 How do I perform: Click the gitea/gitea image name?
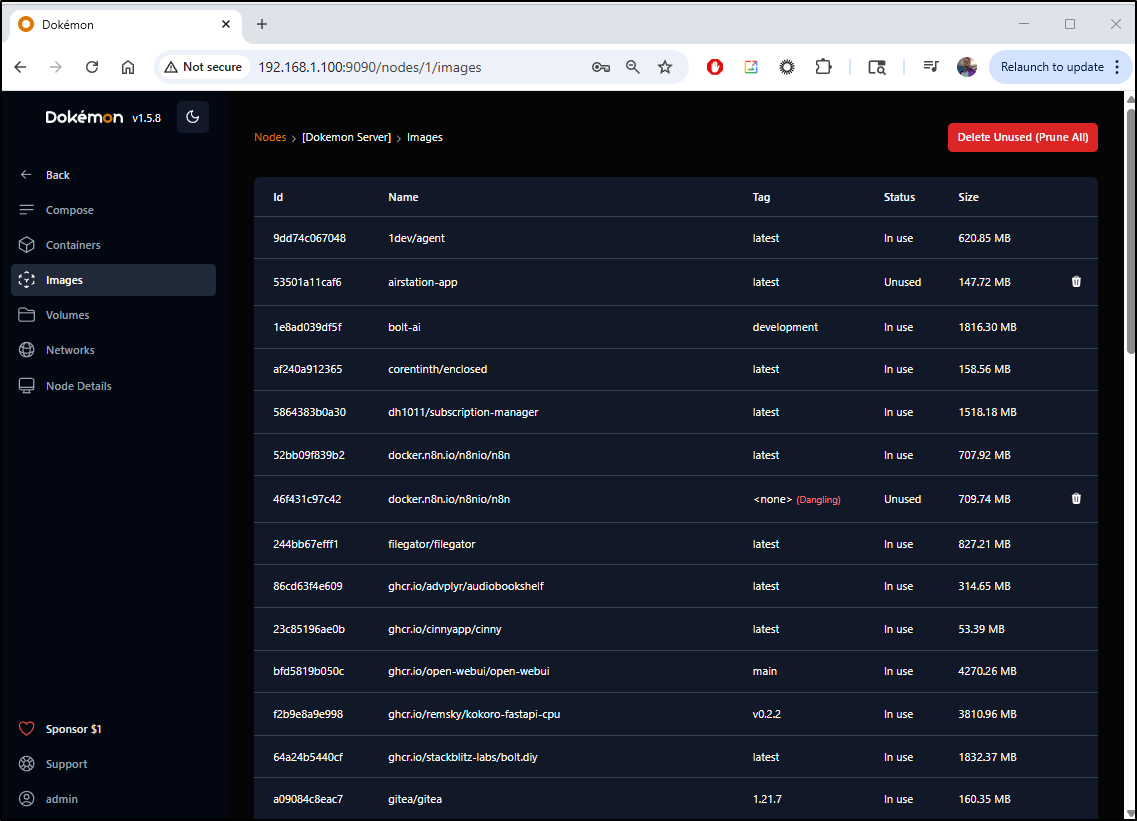coord(415,799)
